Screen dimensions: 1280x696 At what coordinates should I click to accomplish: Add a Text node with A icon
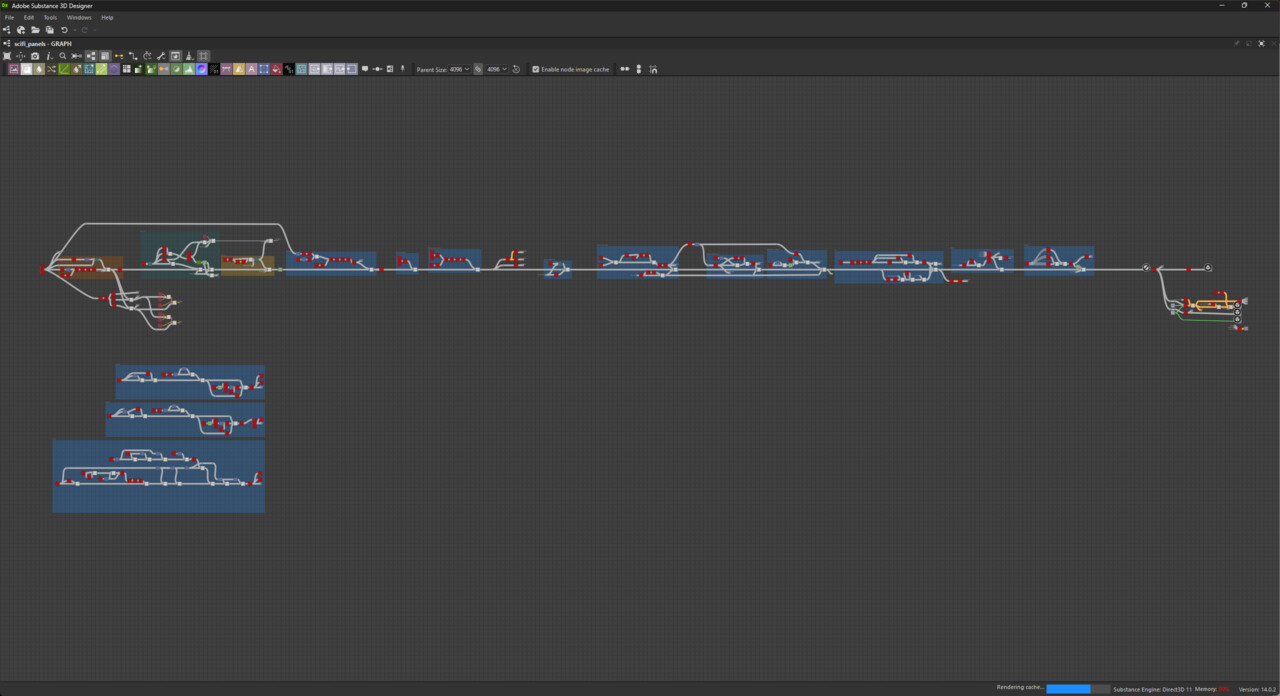pos(251,69)
